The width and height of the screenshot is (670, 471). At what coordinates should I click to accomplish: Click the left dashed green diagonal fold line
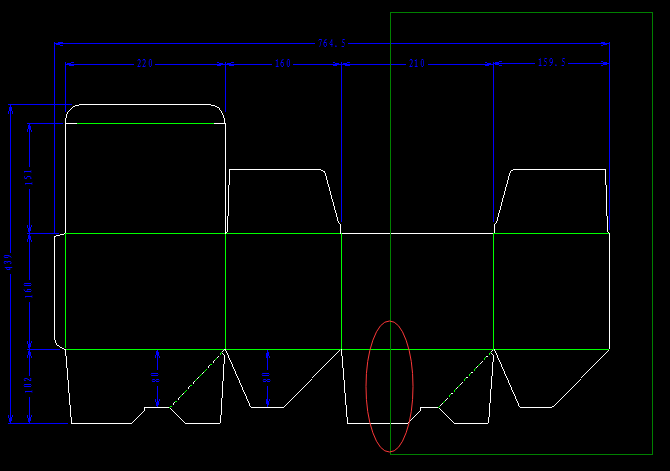click(x=198, y=378)
